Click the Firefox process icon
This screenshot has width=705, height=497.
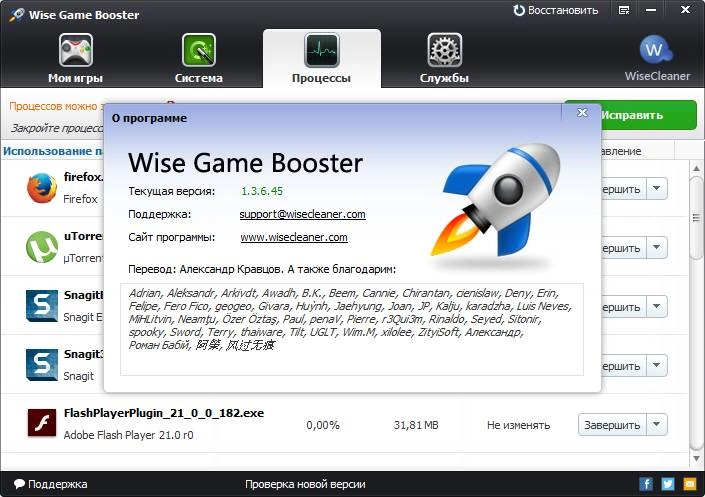(42, 188)
